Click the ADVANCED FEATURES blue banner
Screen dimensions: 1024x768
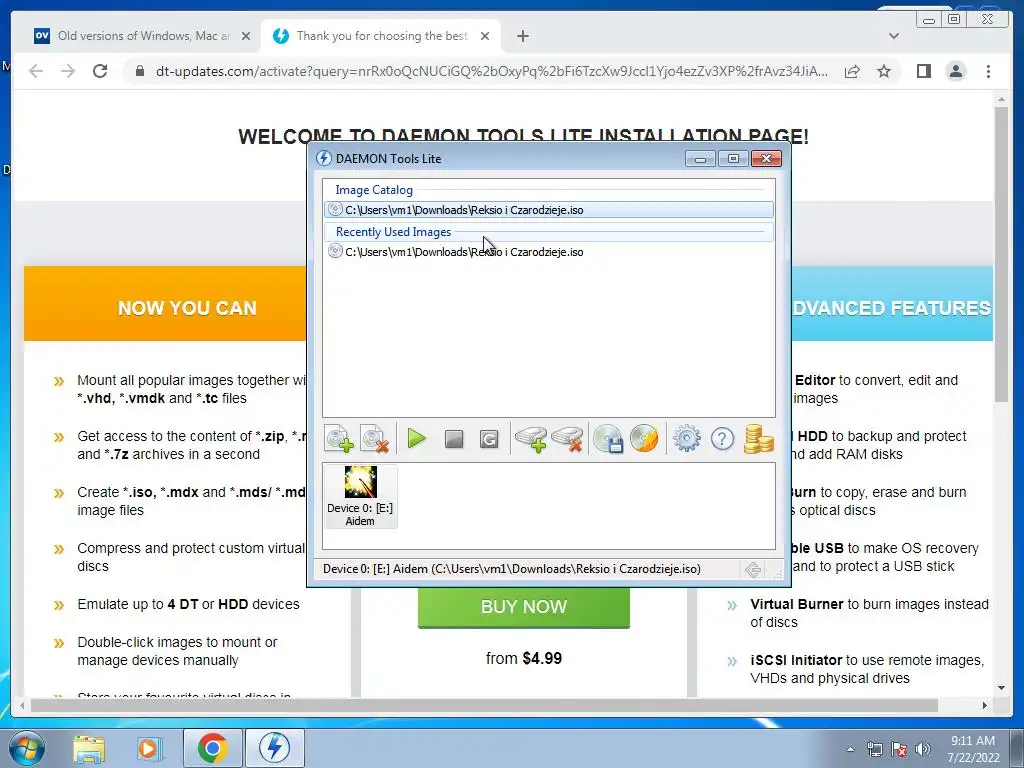892,304
